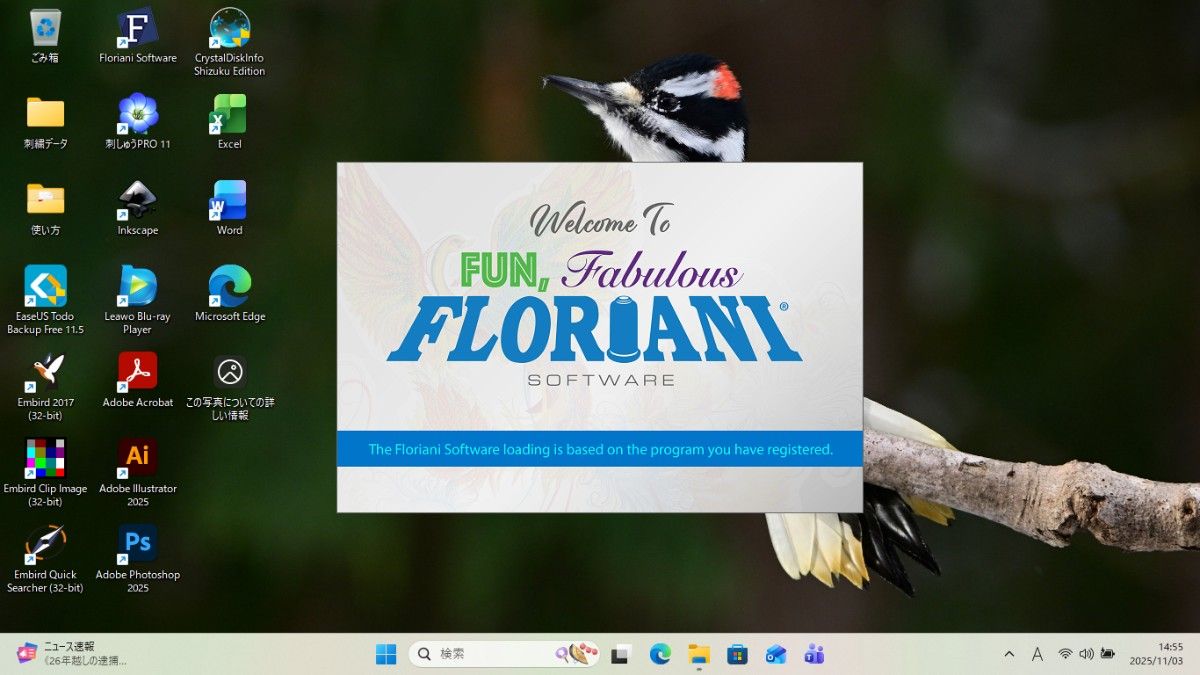Select the 刺繍データ folder
Image resolution: width=1200 pixels, height=675 pixels.
(x=45, y=114)
